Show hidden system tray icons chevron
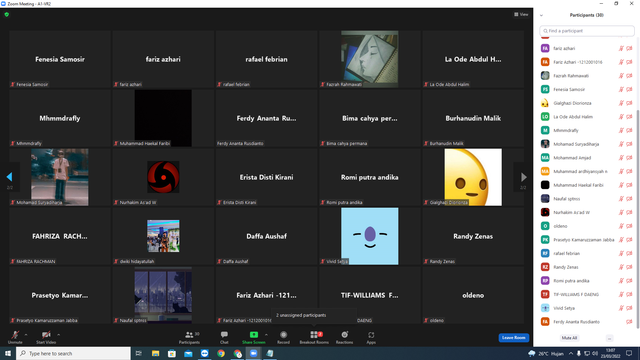The width and height of the screenshot is (640, 360). click(571, 353)
